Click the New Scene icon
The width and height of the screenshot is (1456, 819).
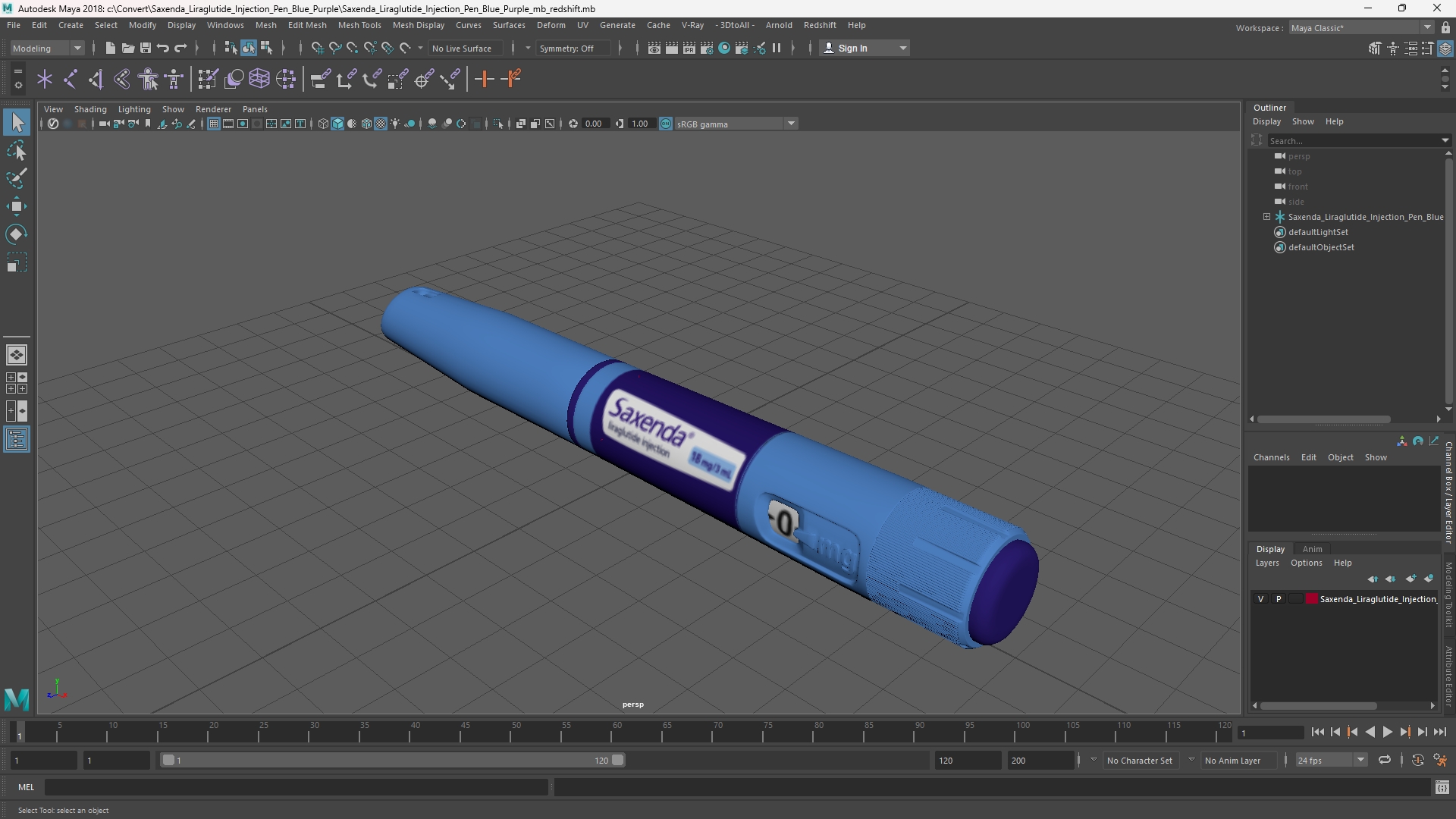110,48
